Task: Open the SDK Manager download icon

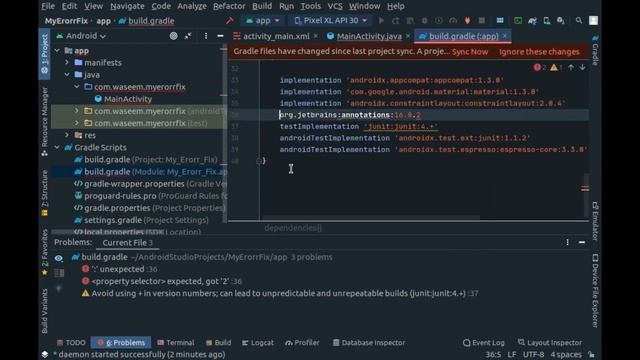Action: [561, 21]
